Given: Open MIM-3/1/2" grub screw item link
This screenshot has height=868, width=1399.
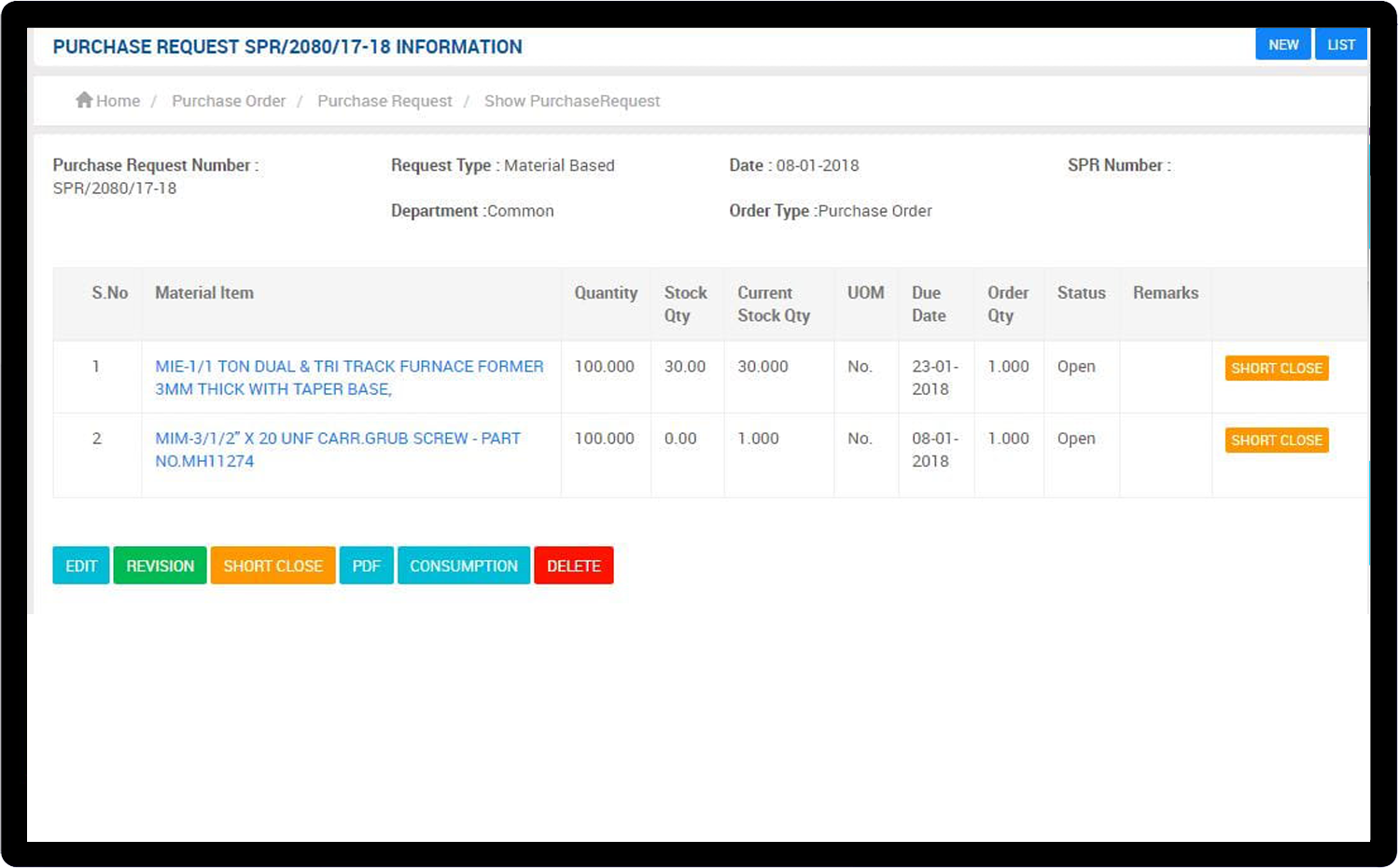Looking at the screenshot, I should (338, 450).
